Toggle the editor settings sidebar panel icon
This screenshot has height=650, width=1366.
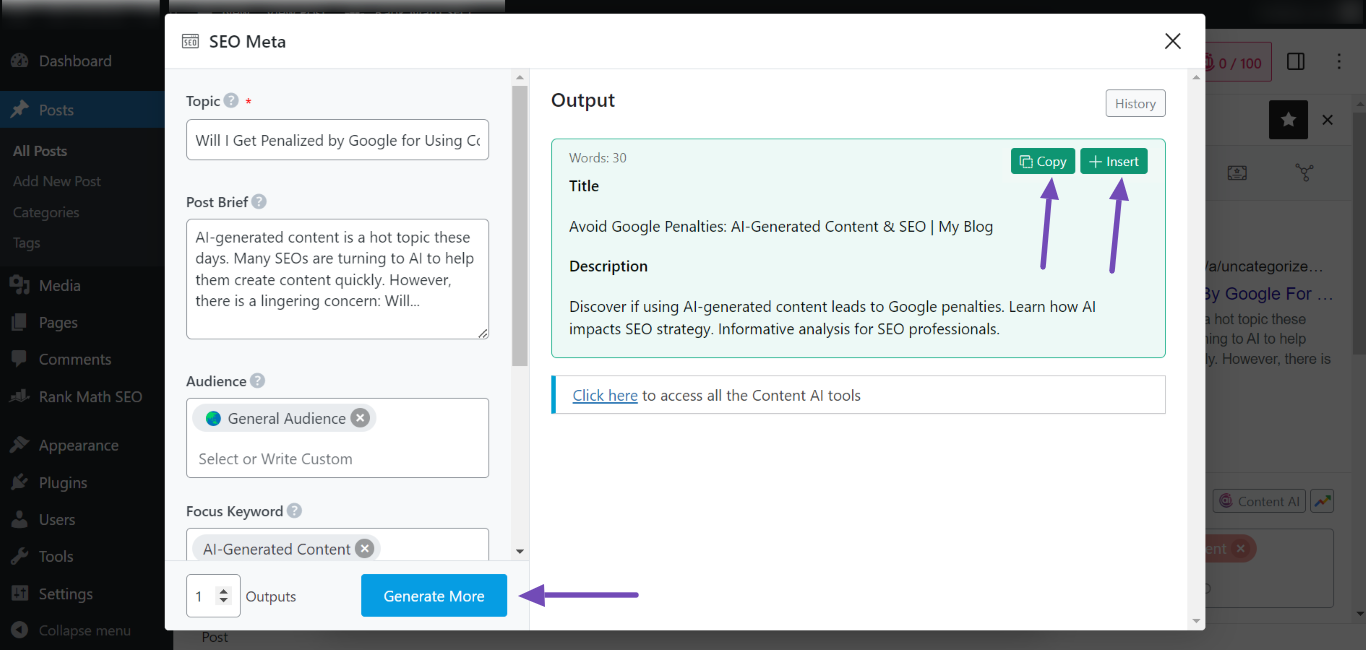coord(1296,62)
